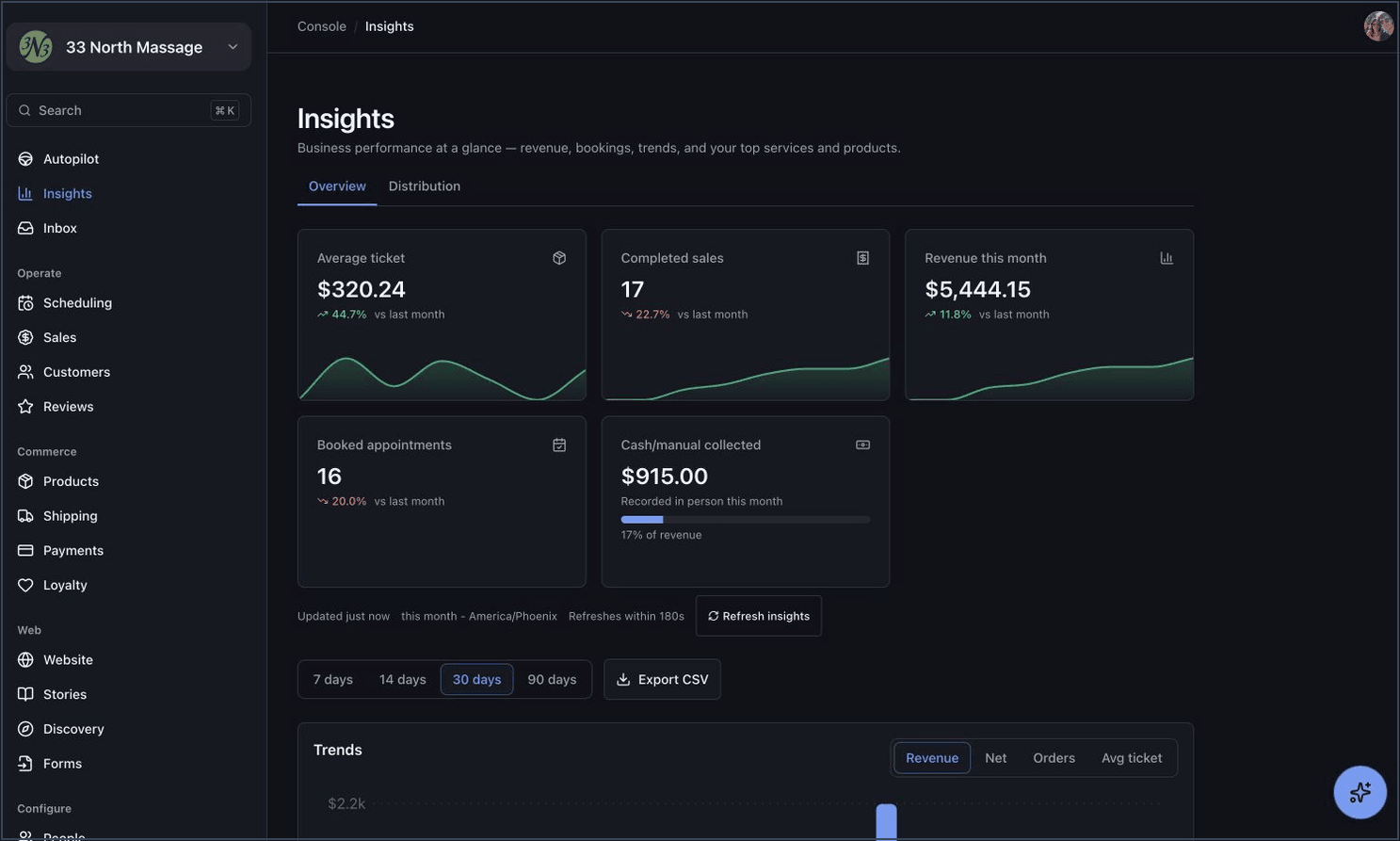Select the 14 days range

pyautogui.click(x=403, y=679)
